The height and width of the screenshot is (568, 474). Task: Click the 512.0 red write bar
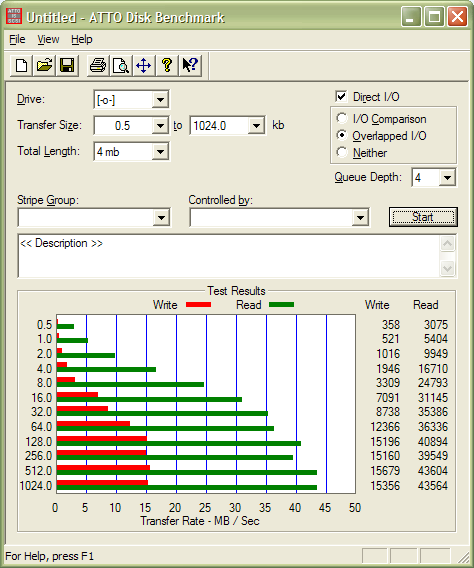tap(103, 467)
